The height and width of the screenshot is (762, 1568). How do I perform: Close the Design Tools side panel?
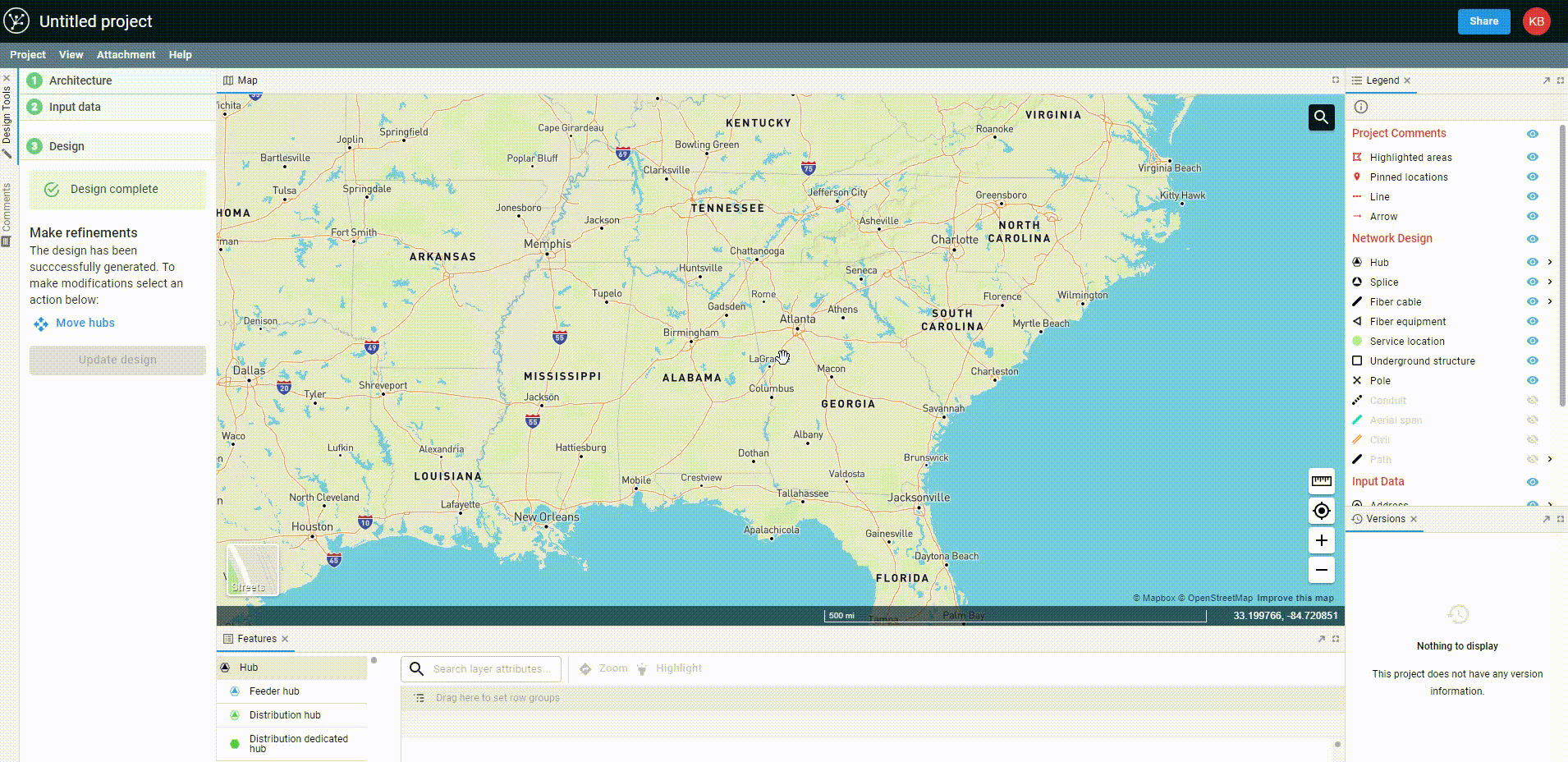coord(7,79)
